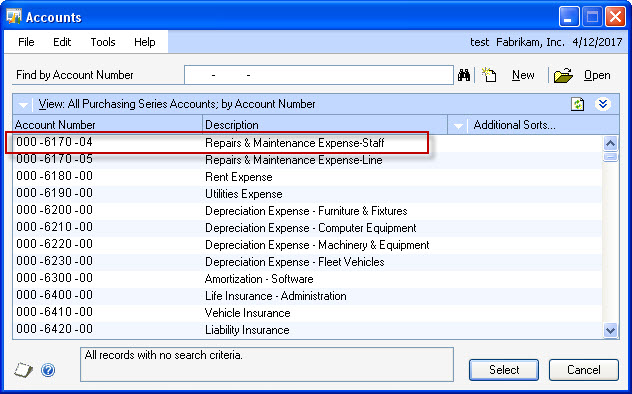632x394 pixels.
Task: Select the Rent Expense account row
Action: (x=308, y=177)
